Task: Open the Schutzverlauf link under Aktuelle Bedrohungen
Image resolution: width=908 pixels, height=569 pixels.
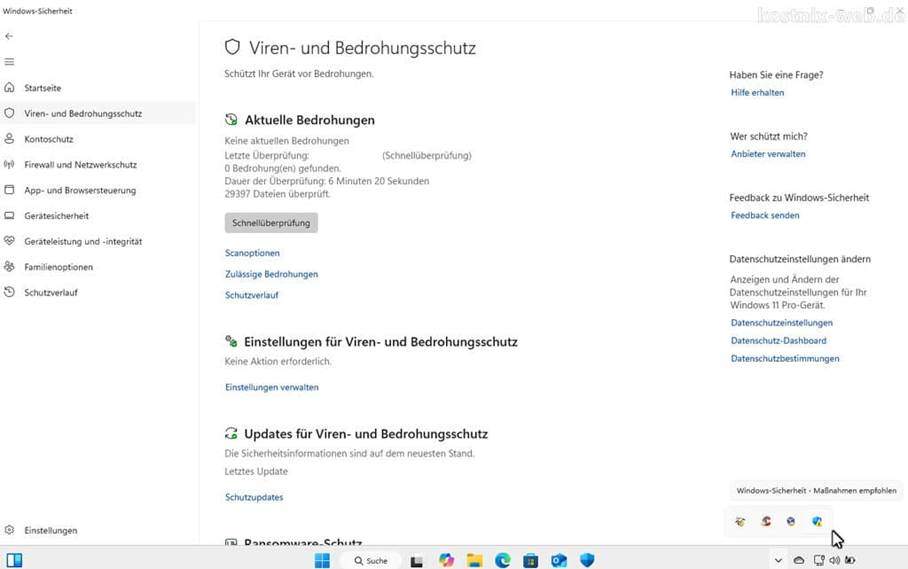Action: point(251,295)
